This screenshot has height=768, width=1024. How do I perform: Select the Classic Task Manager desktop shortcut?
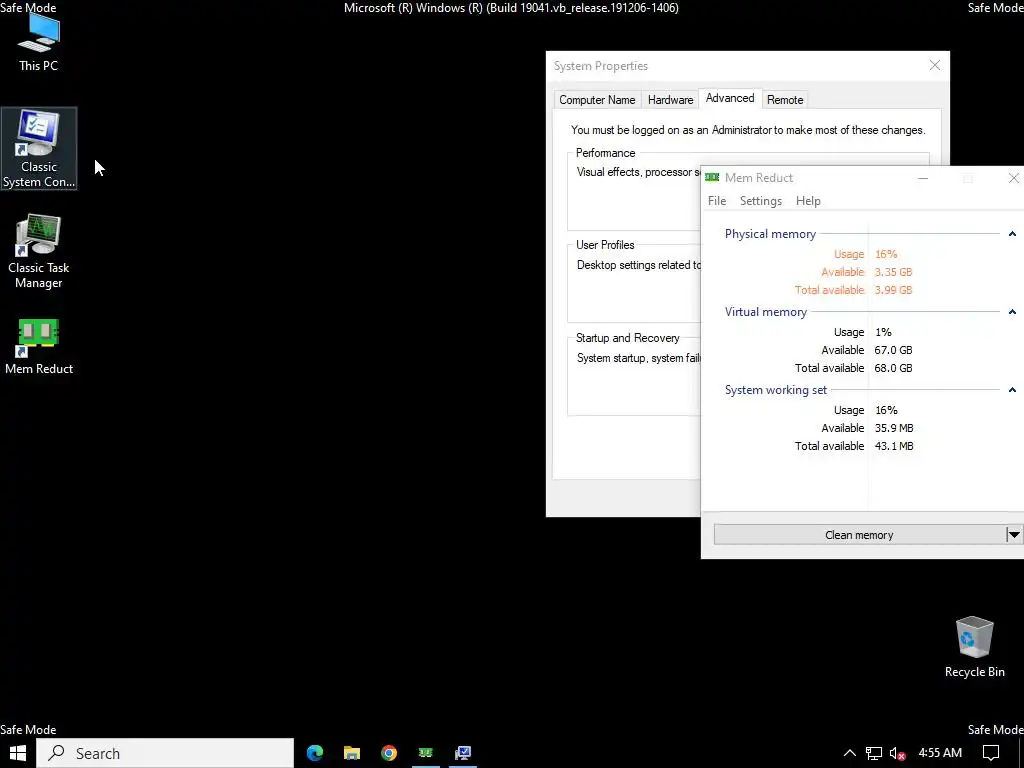coord(39,251)
